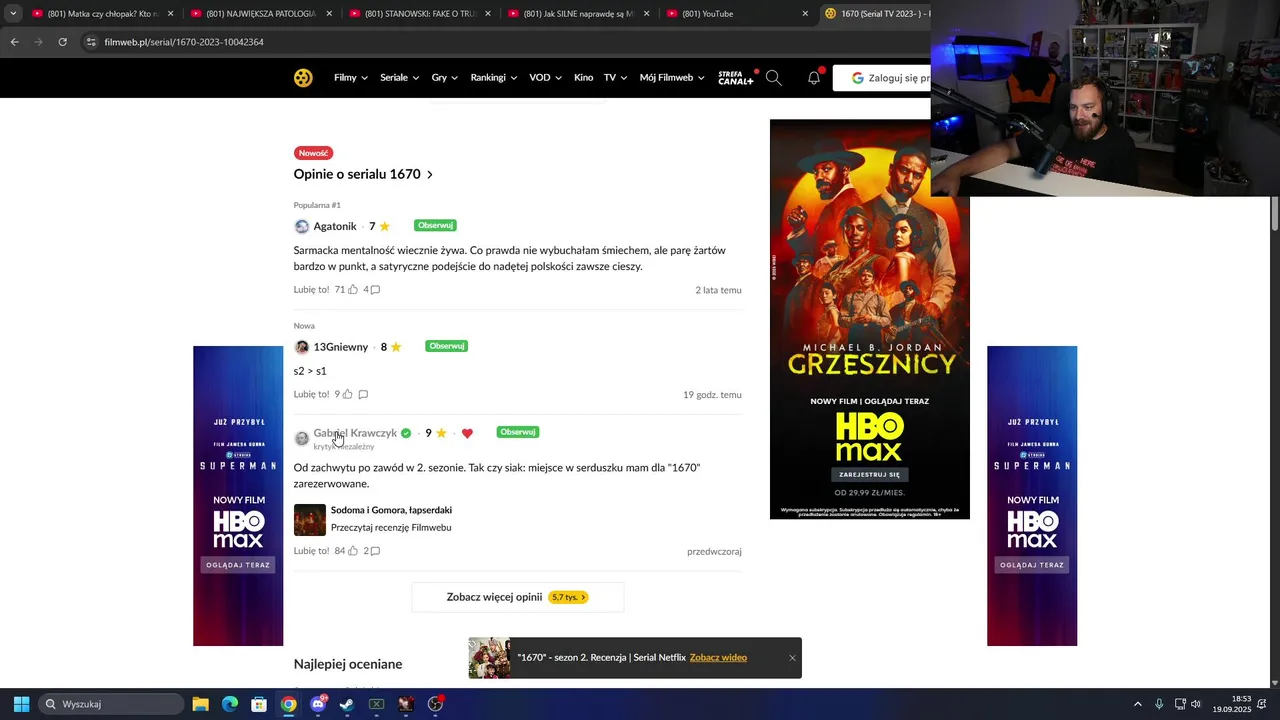Image resolution: width=1280 pixels, height=720 pixels.
Task: Click Gabriel Krawczyk's avatar
Action: tap(301, 438)
